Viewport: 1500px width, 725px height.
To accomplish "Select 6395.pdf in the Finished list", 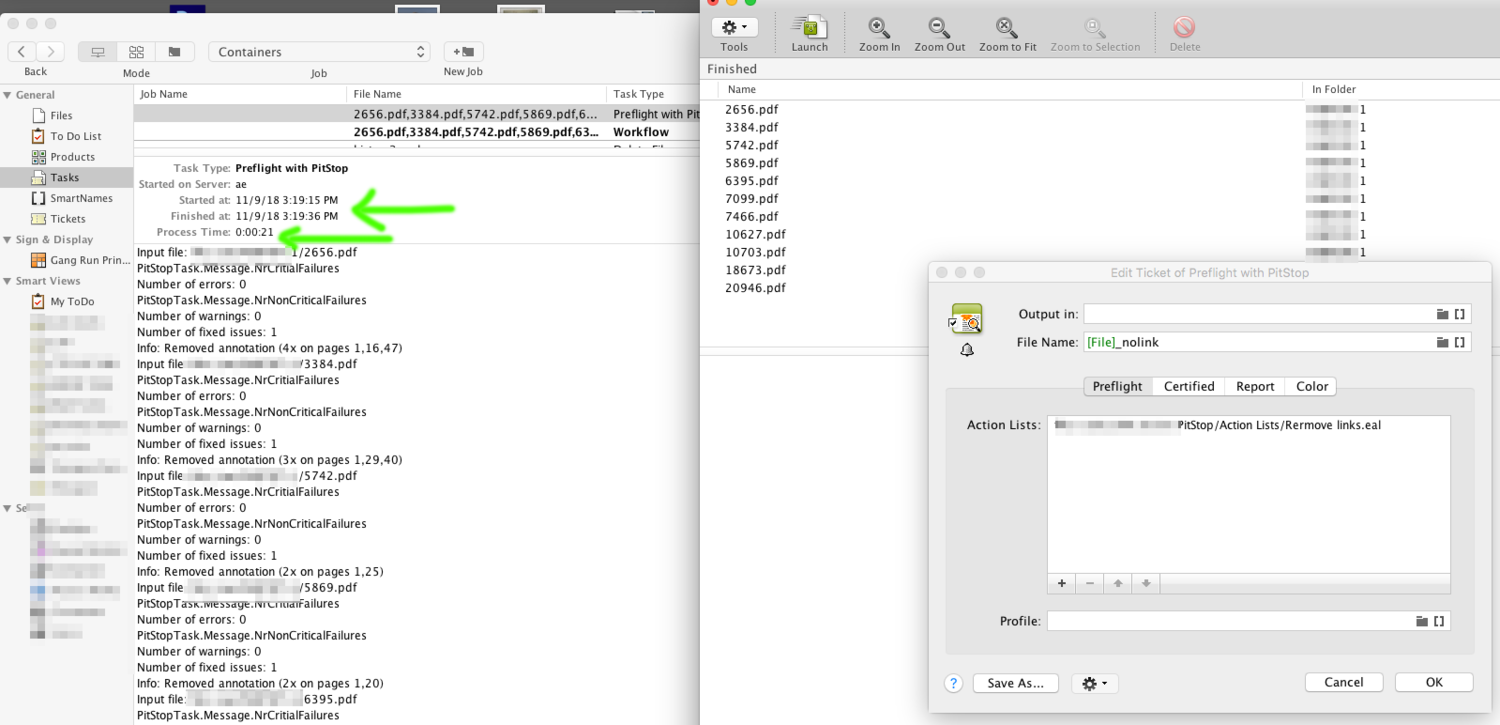I will click(751, 181).
